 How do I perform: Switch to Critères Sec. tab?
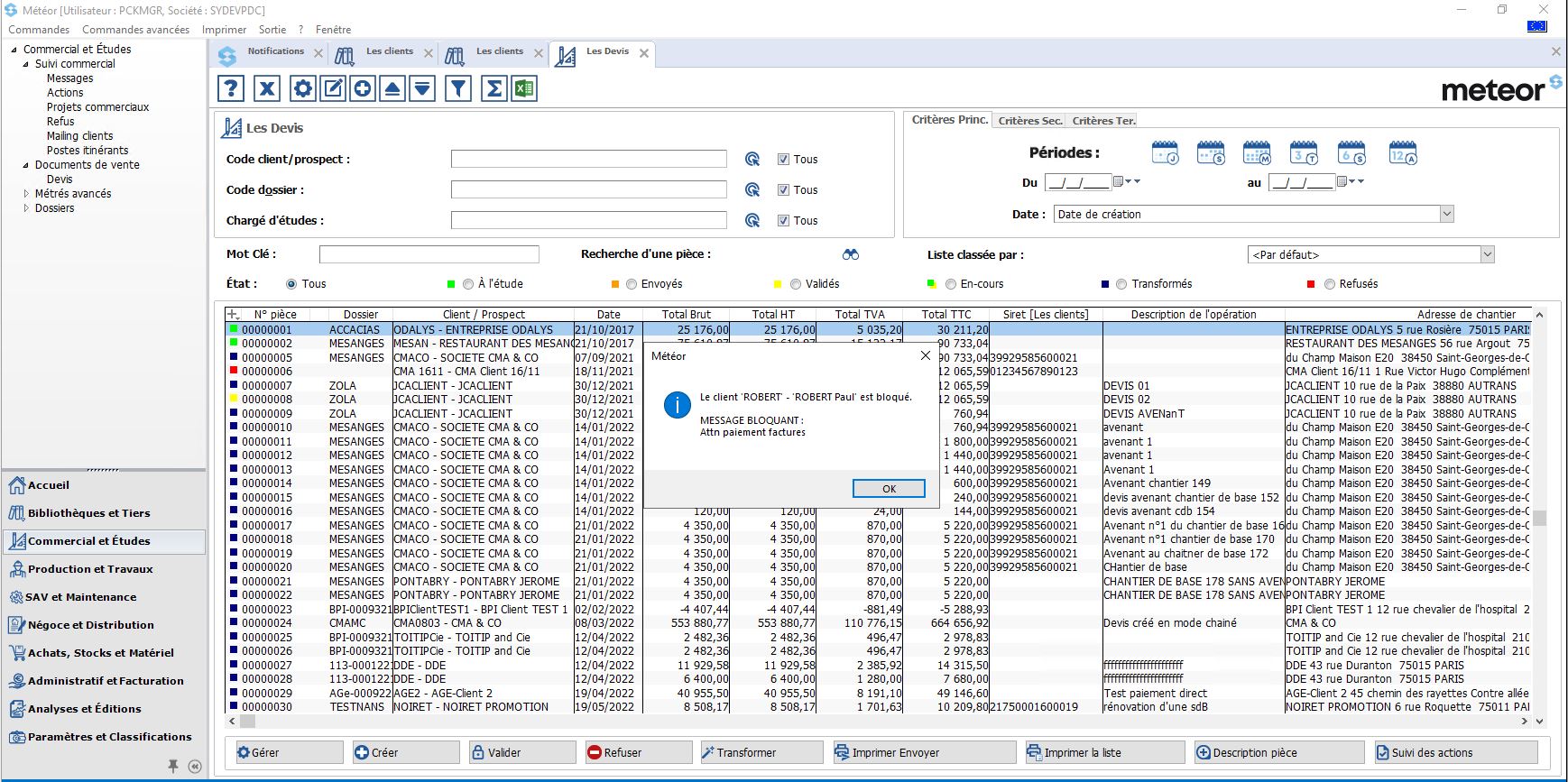point(1030,121)
